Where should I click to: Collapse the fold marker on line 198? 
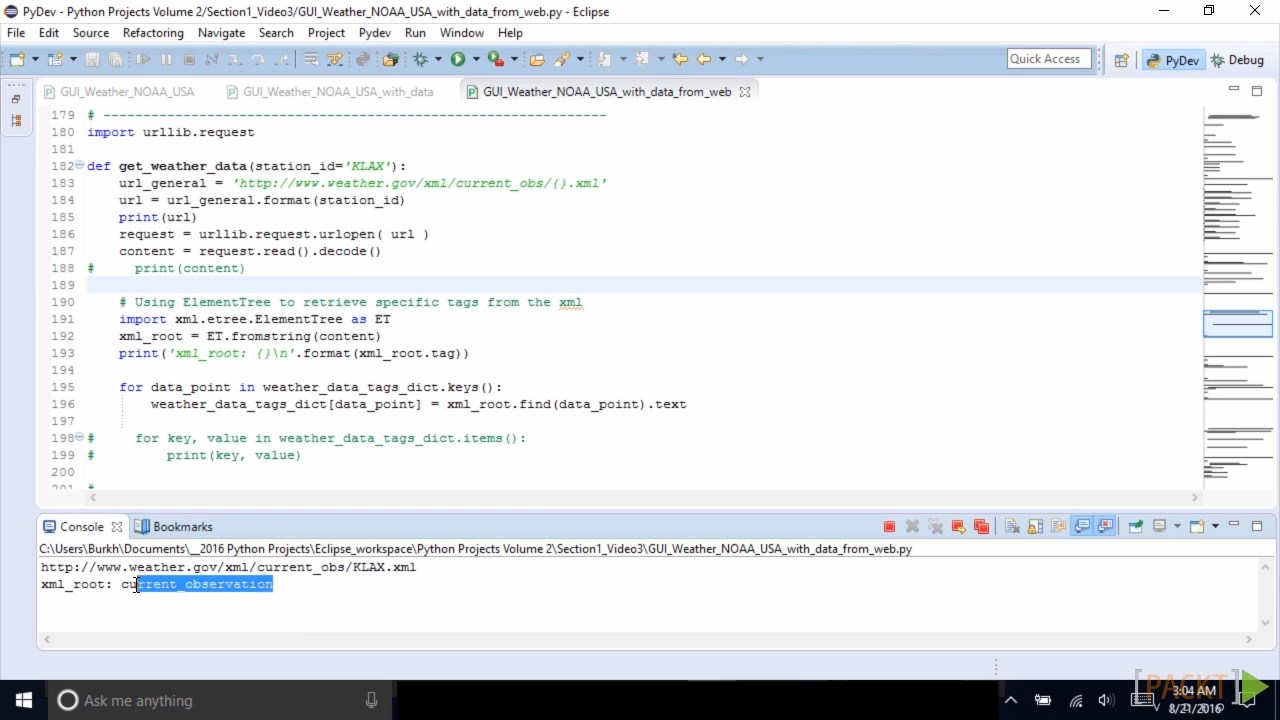(80, 438)
